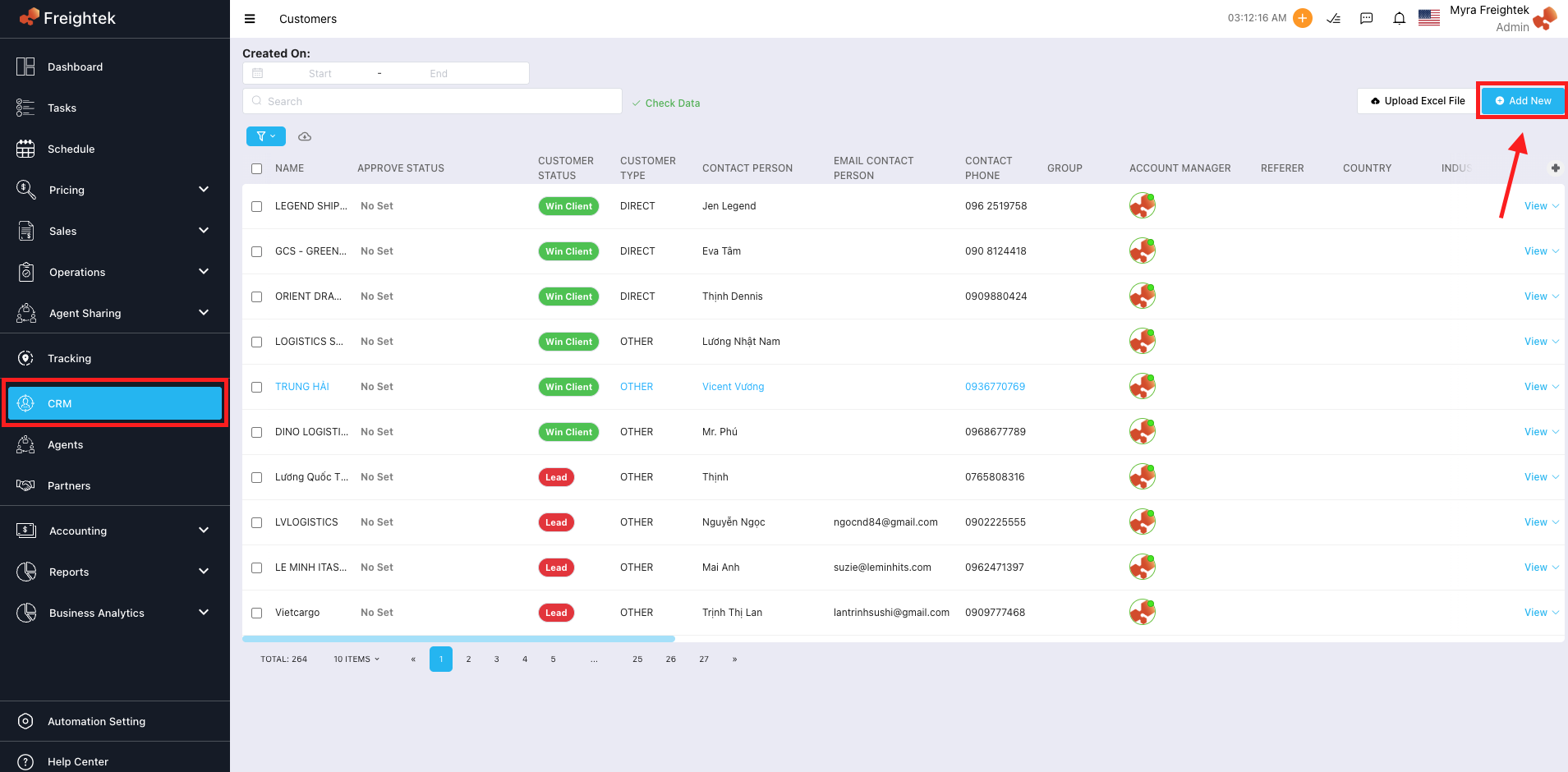
Task: Check the LOGISTICS S row checkbox
Action: (257, 342)
